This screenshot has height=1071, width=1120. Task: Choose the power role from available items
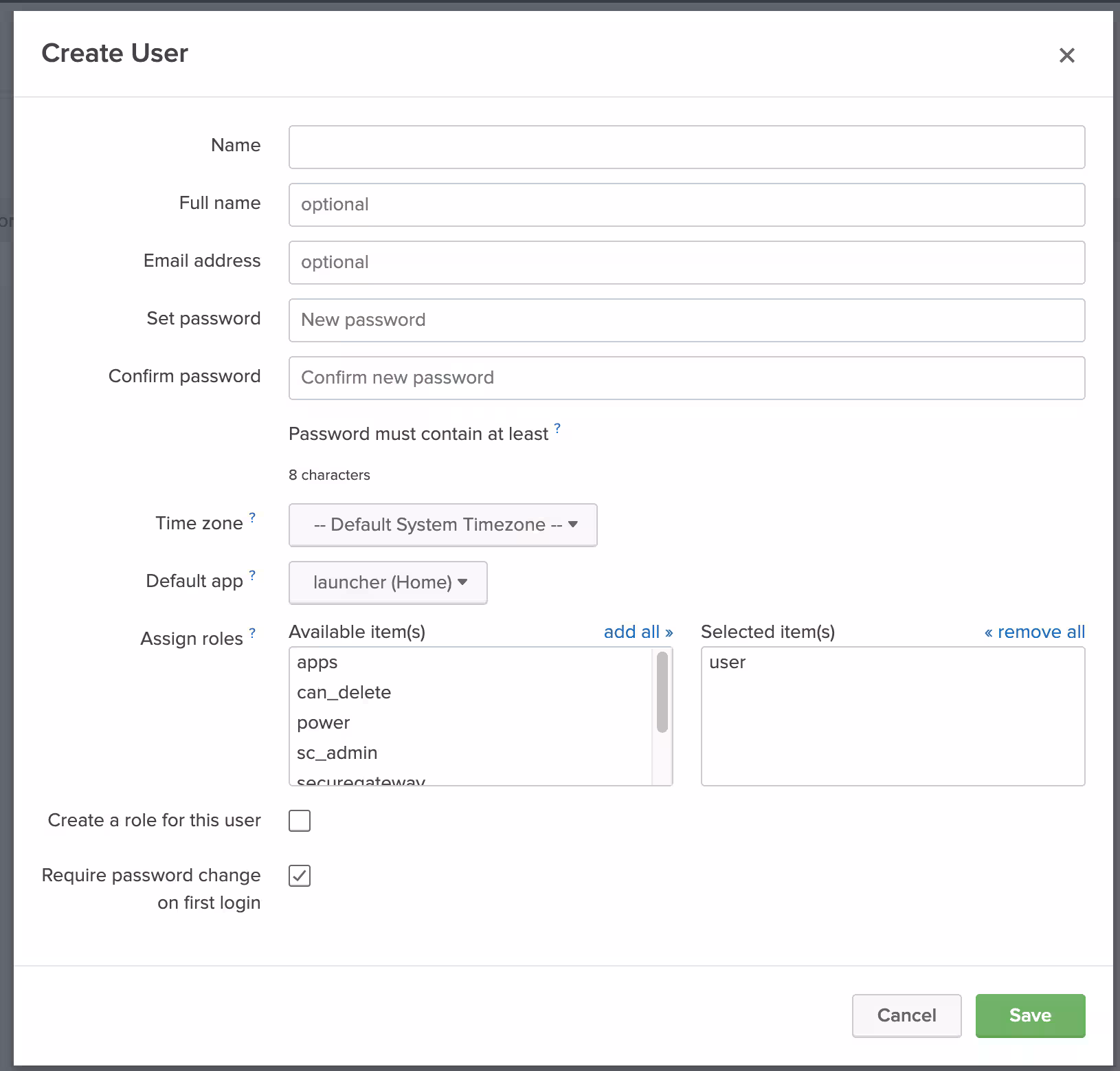point(324,723)
